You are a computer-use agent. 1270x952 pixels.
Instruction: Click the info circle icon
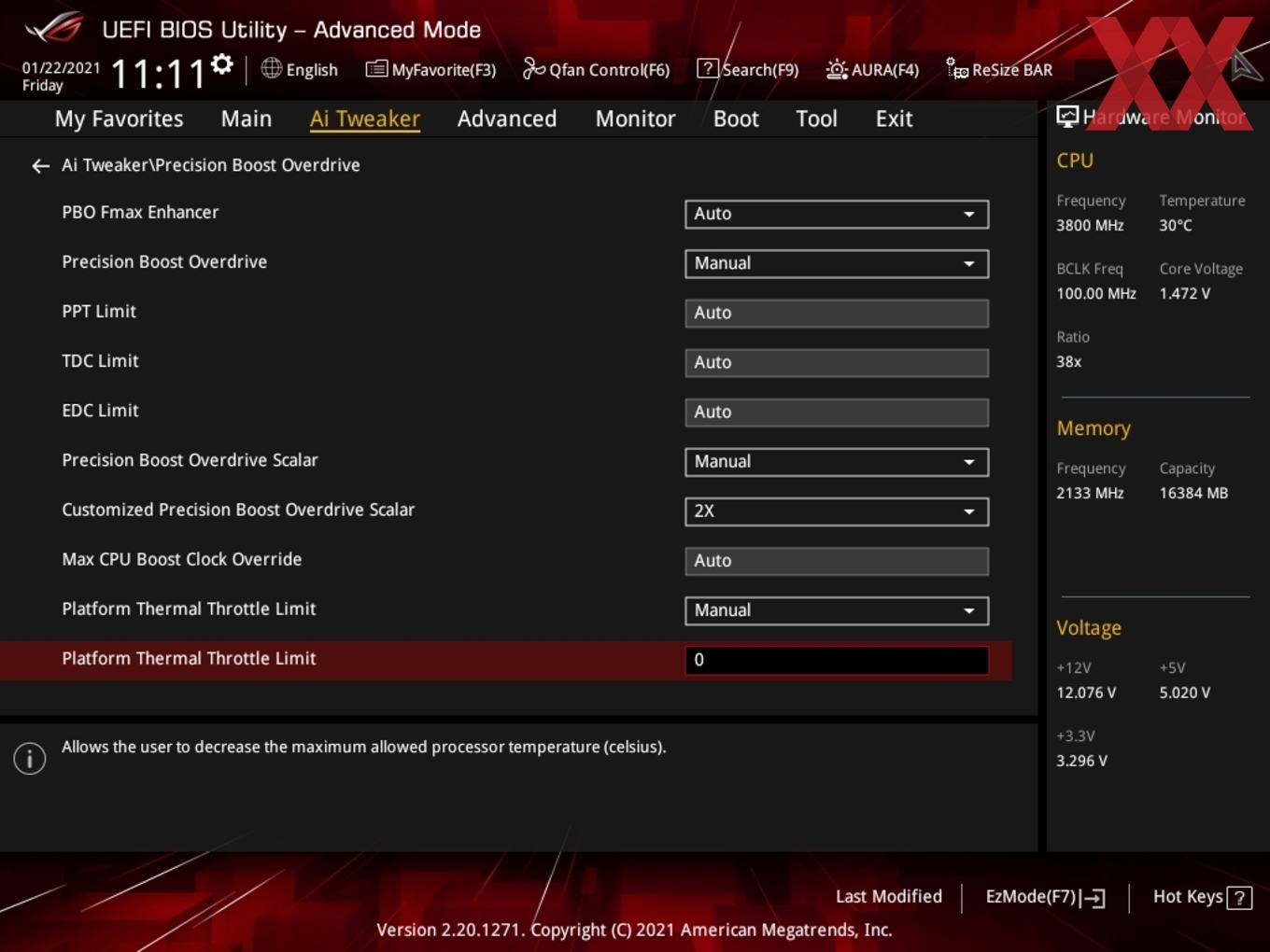coord(30,759)
